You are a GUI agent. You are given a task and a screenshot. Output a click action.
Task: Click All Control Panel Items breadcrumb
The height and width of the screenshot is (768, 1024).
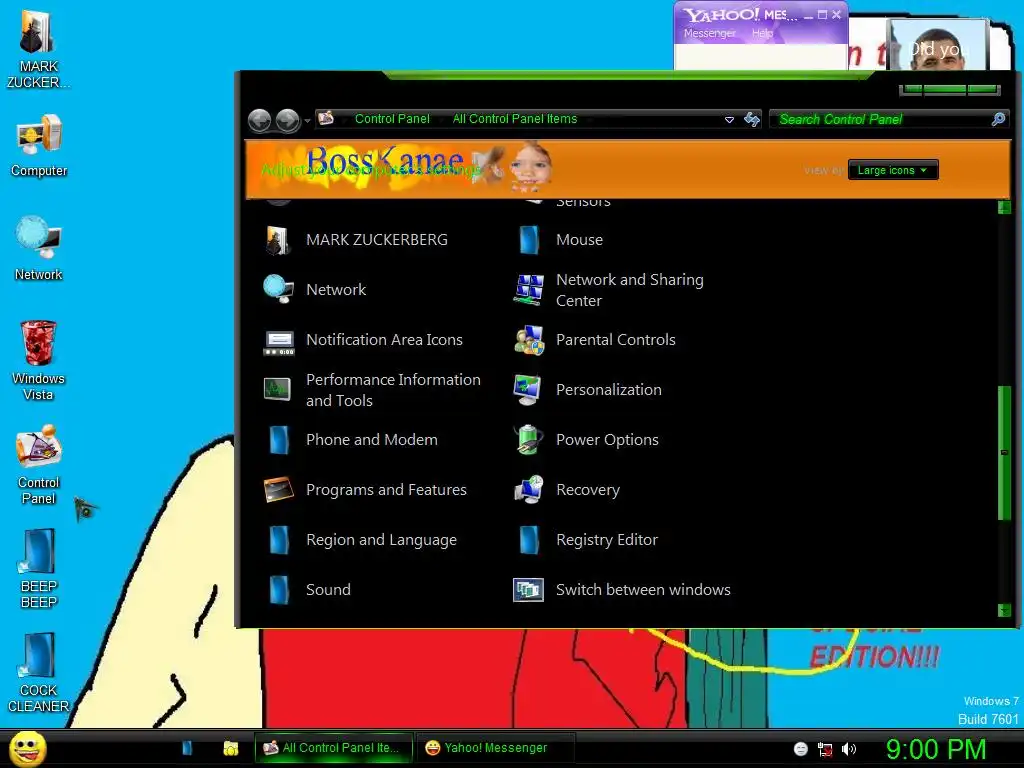[515, 119]
